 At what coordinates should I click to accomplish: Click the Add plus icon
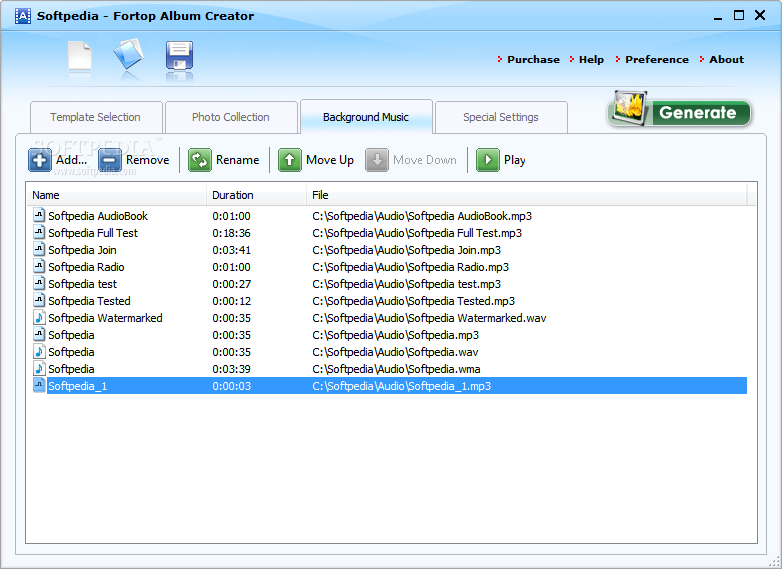pyautogui.click(x=40, y=160)
